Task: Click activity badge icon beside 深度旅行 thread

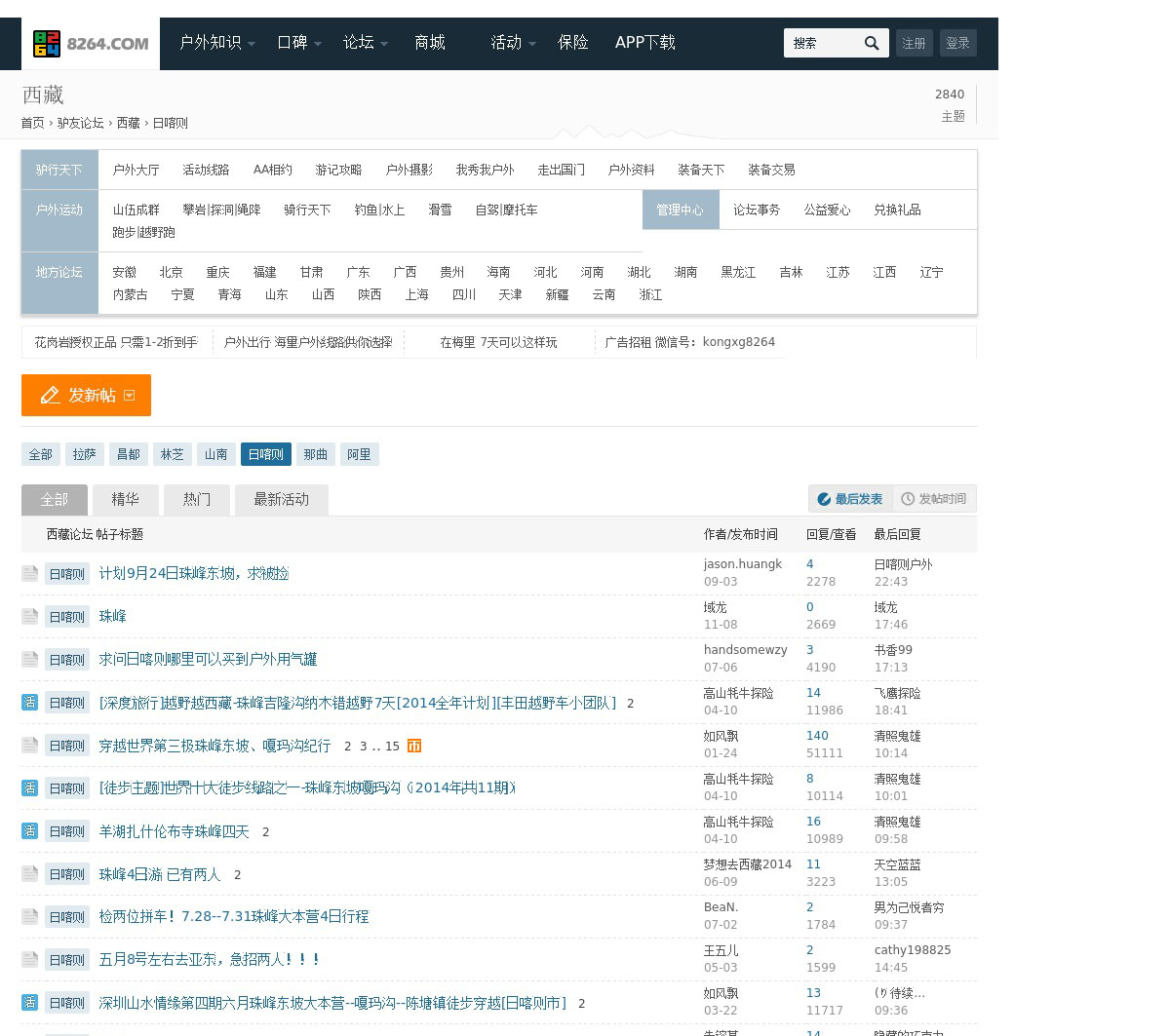Action: pyautogui.click(x=30, y=703)
